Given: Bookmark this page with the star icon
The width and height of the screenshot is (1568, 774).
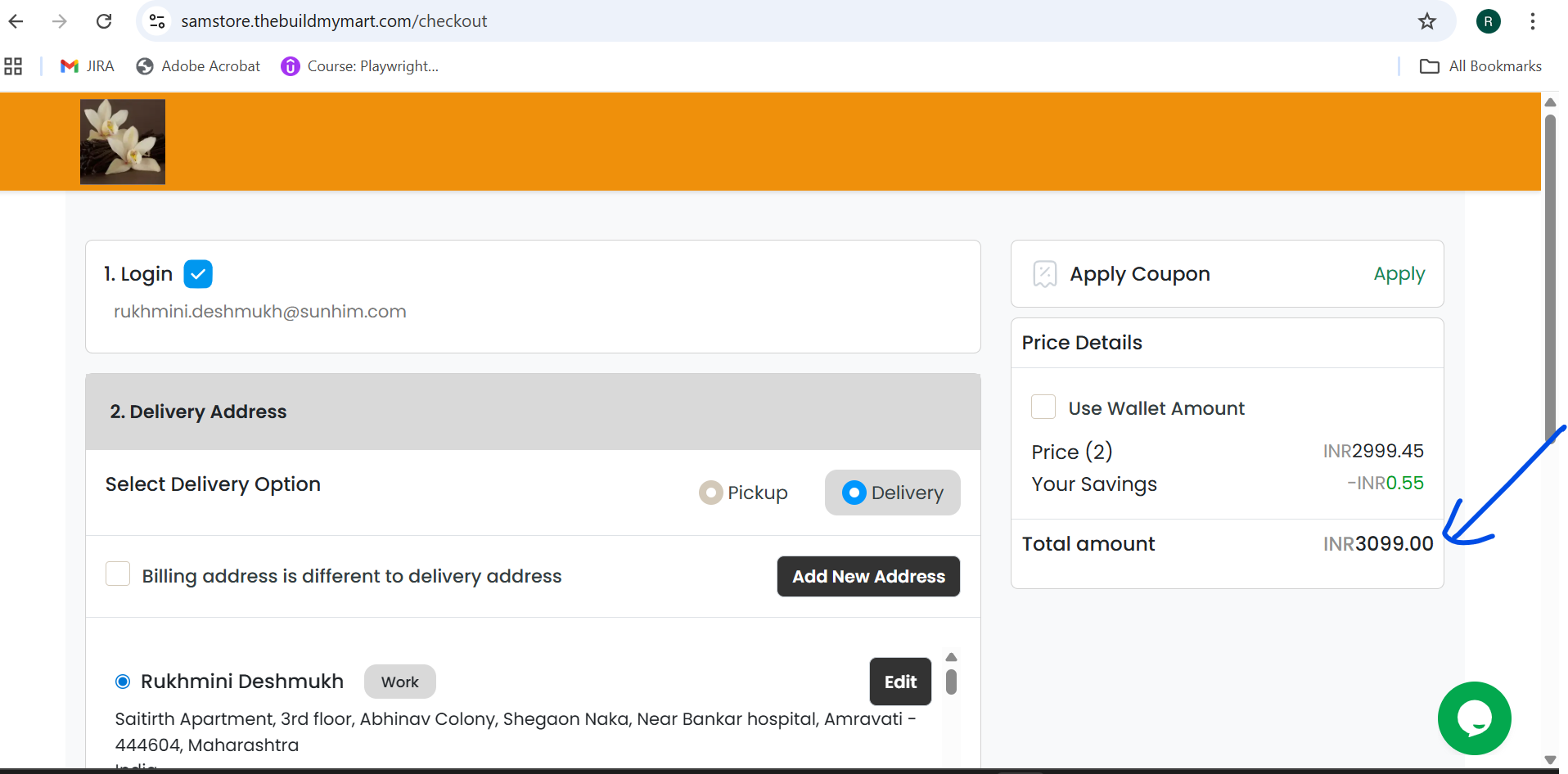Looking at the screenshot, I should point(1427,21).
